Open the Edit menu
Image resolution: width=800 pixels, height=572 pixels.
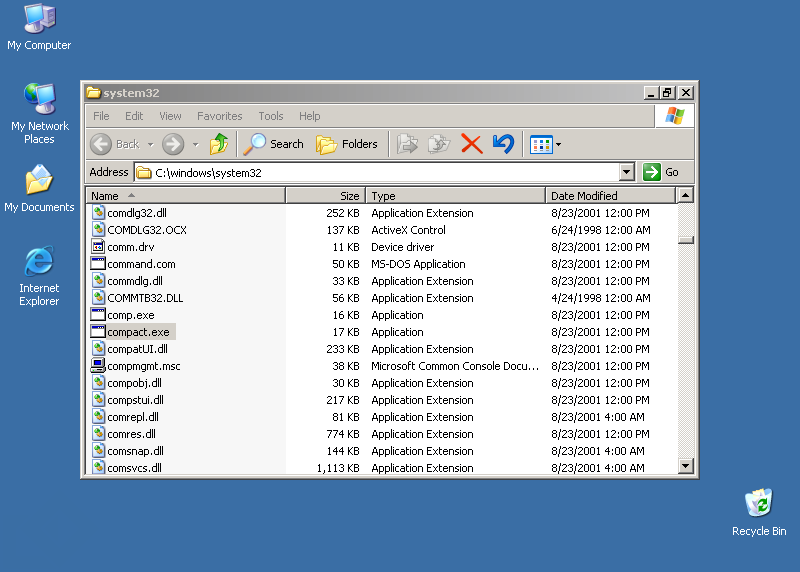134,116
